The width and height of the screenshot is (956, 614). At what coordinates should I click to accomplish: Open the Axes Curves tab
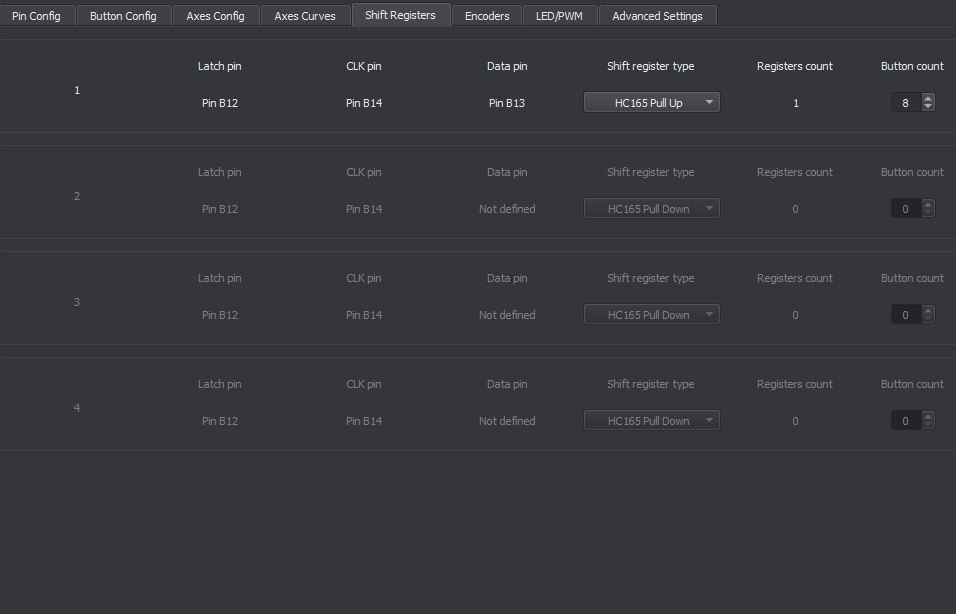point(305,16)
